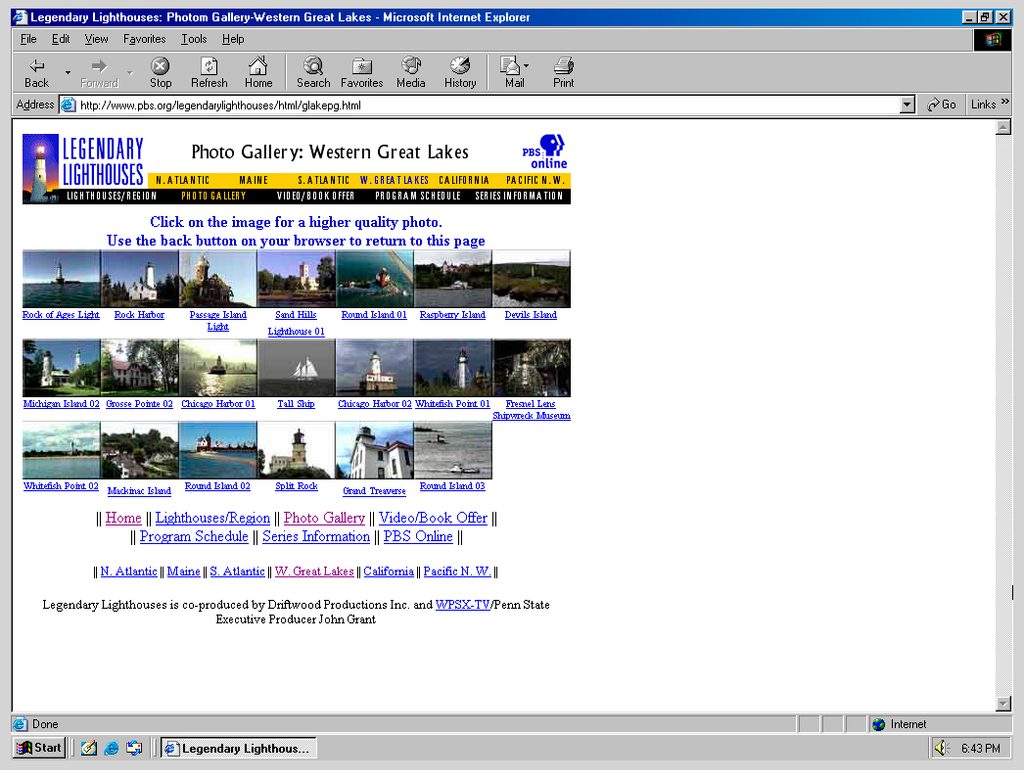
Task: Refresh the page using Refresh icon
Action: [209, 66]
